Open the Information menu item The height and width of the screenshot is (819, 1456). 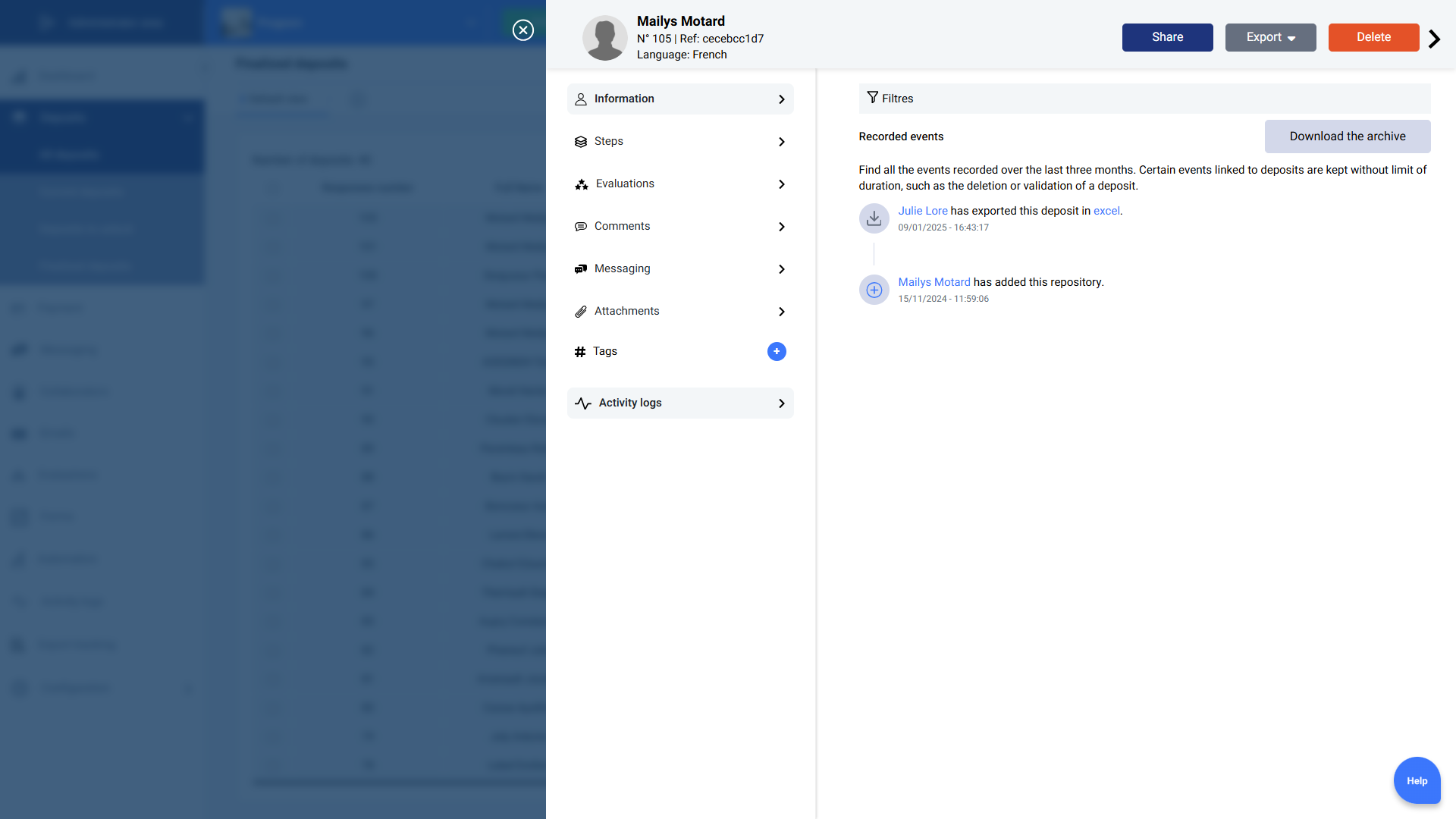679,99
